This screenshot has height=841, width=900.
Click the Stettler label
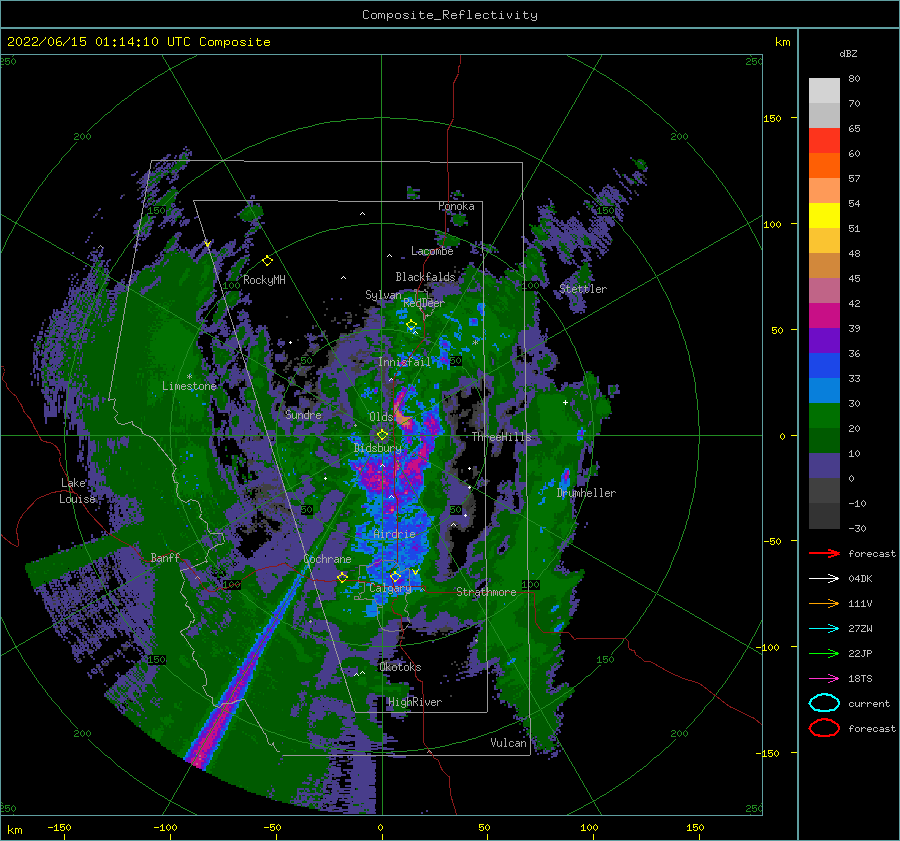[583, 289]
